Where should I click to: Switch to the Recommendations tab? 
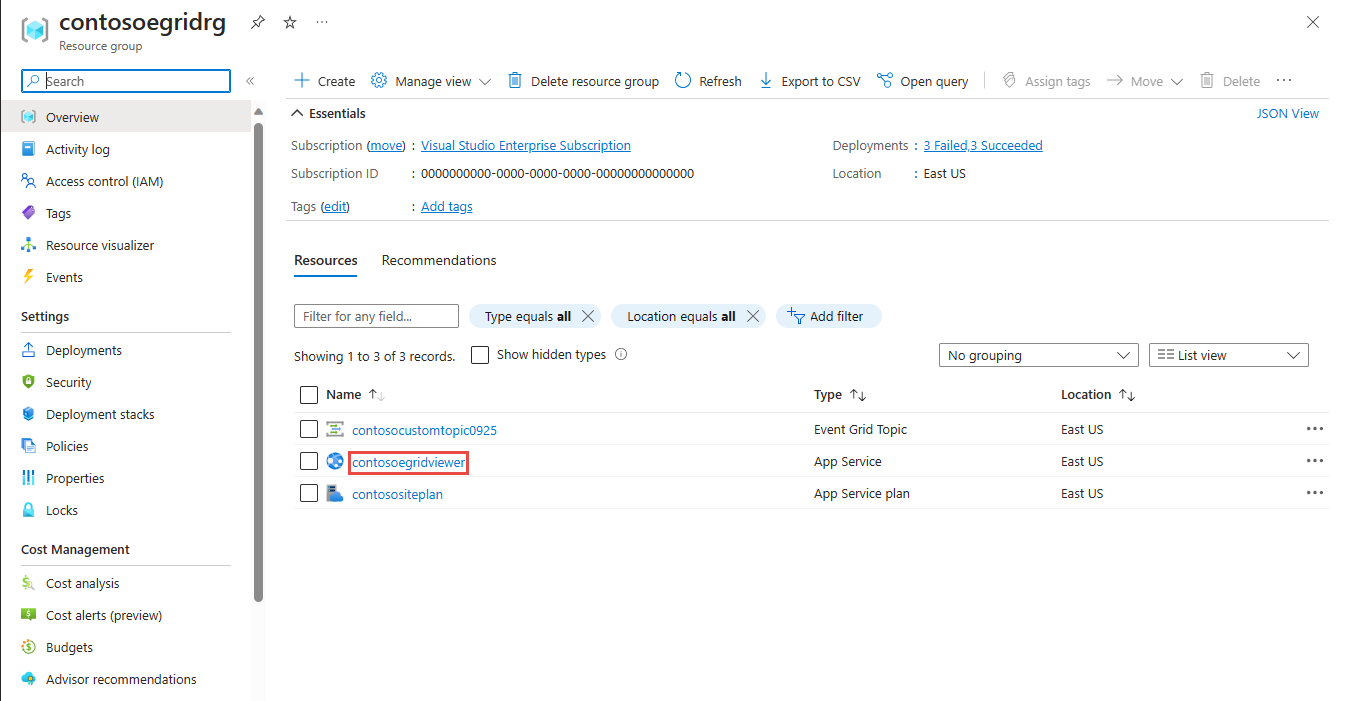(439, 260)
